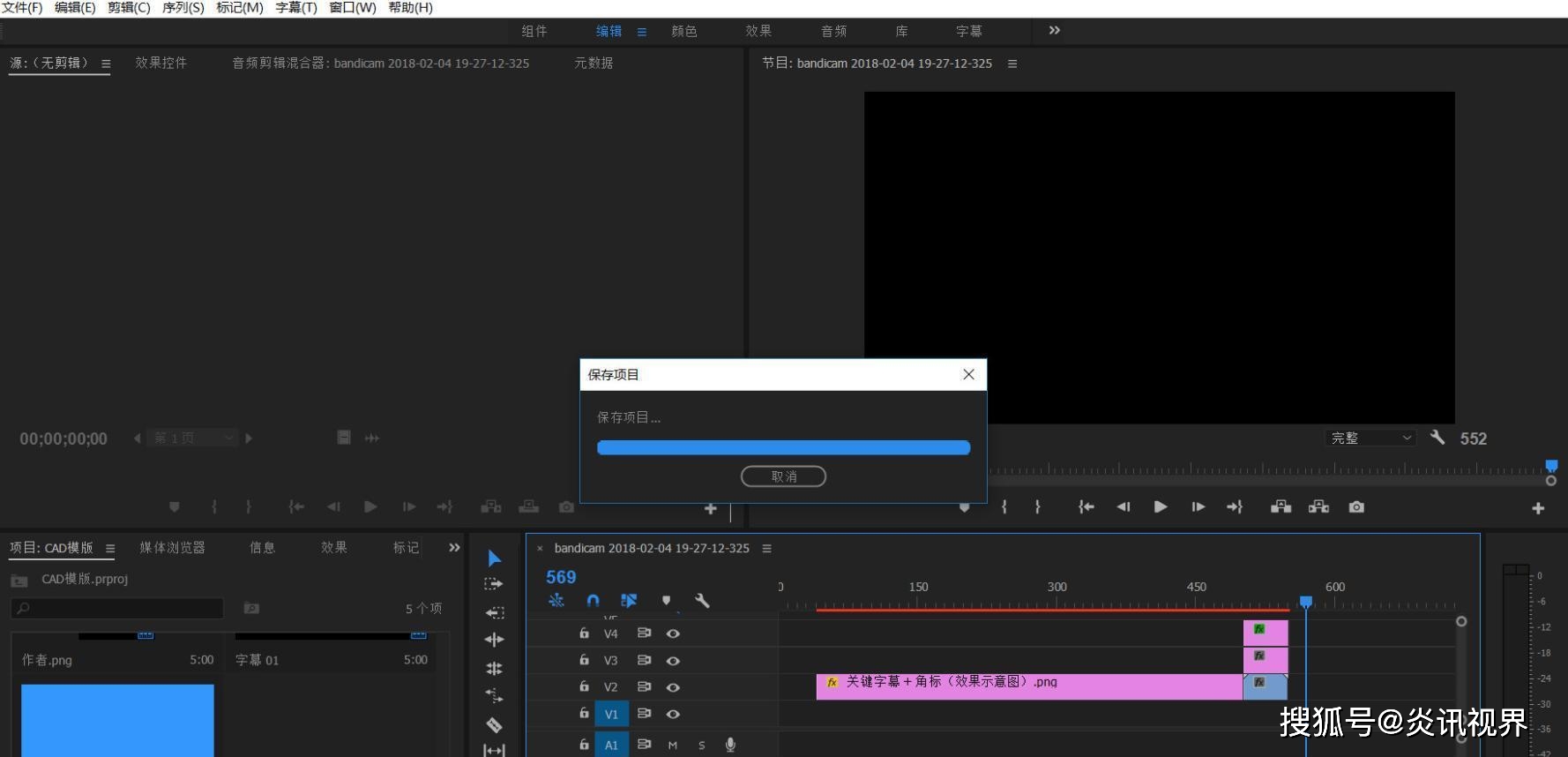Toggle visibility of track V2
This screenshot has height=757, width=1568.
point(673,687)
